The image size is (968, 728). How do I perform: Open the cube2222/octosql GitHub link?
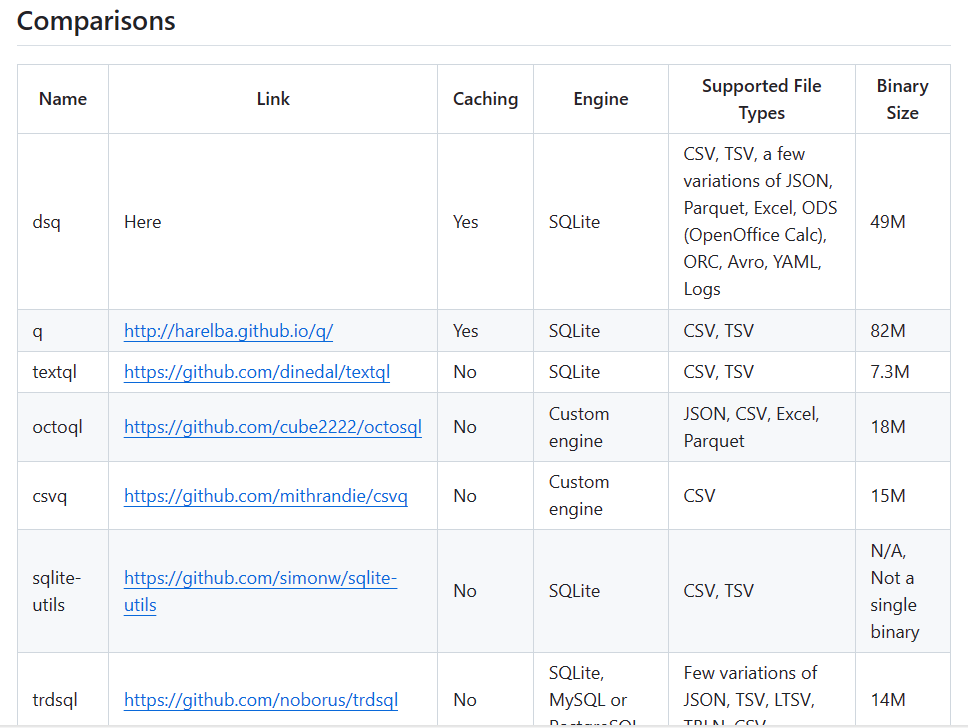272,427
